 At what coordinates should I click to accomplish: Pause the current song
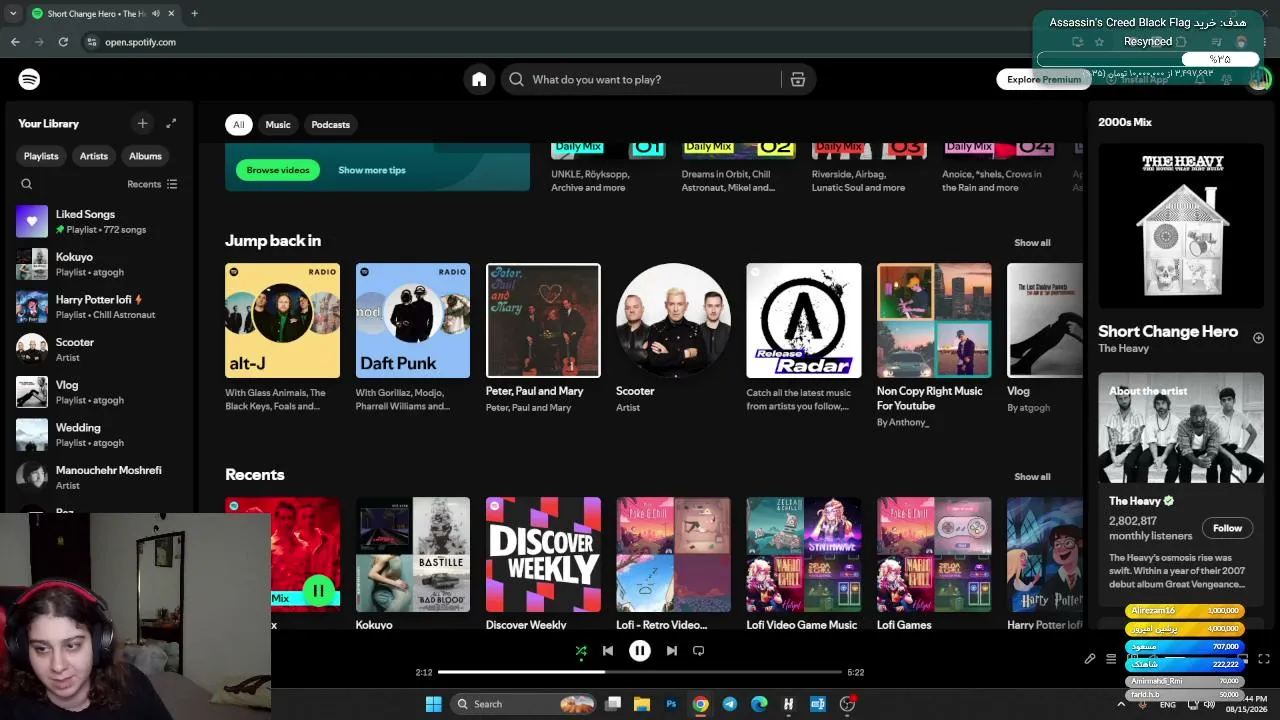click(x=640, y=650)
